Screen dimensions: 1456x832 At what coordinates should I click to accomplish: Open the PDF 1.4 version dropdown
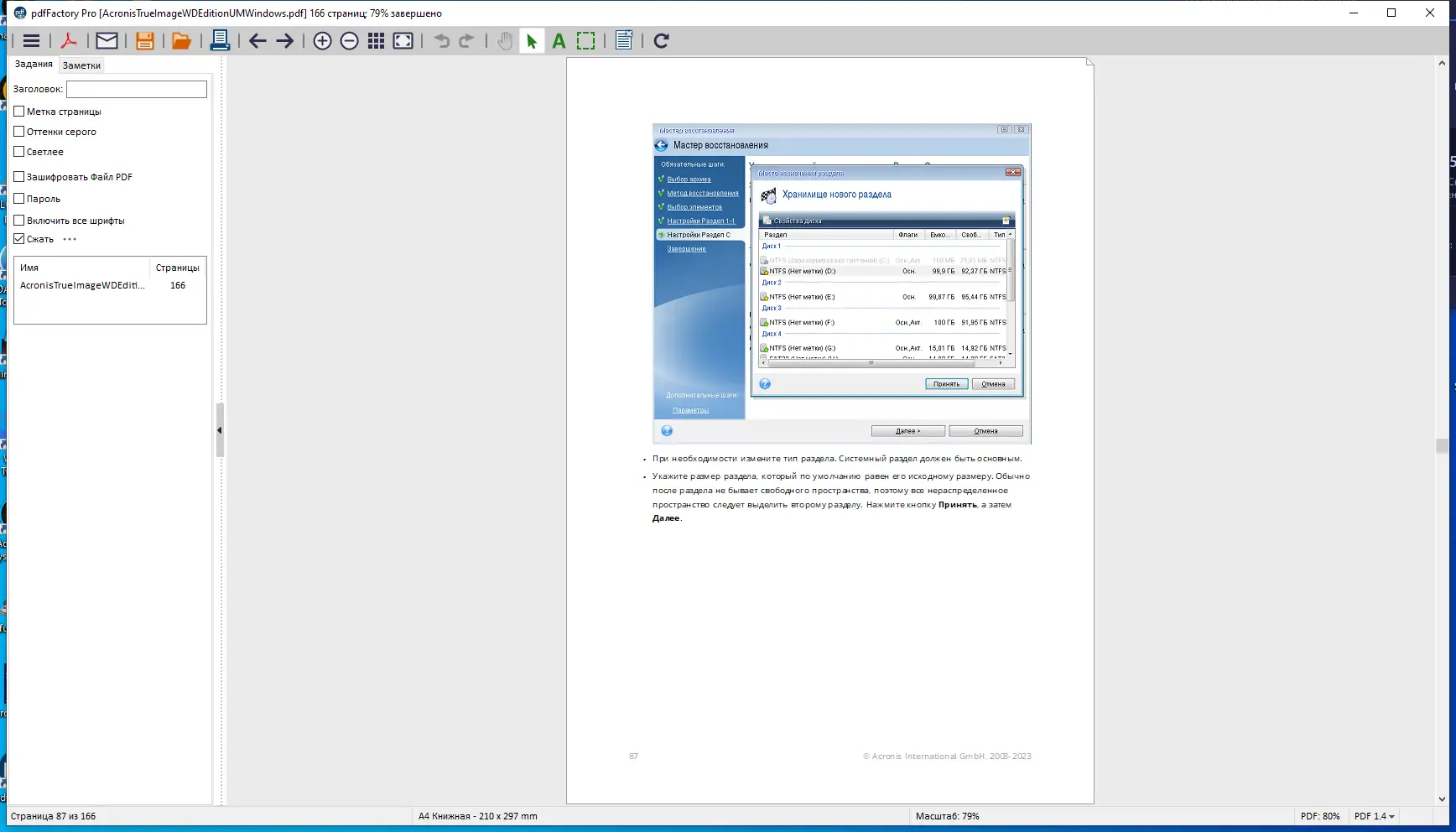pyautogui.click(x=1375, y=816)
